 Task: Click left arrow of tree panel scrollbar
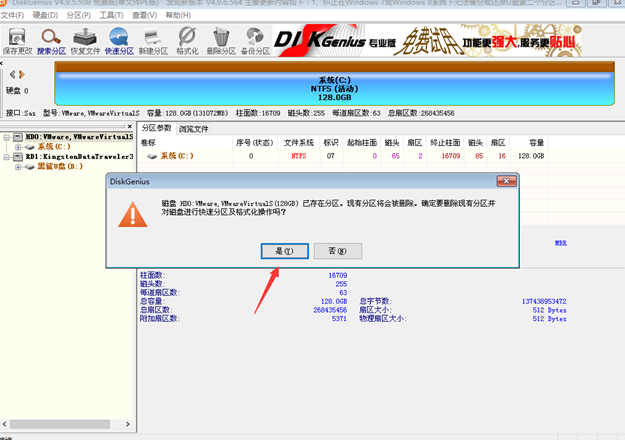pos(4,424)
